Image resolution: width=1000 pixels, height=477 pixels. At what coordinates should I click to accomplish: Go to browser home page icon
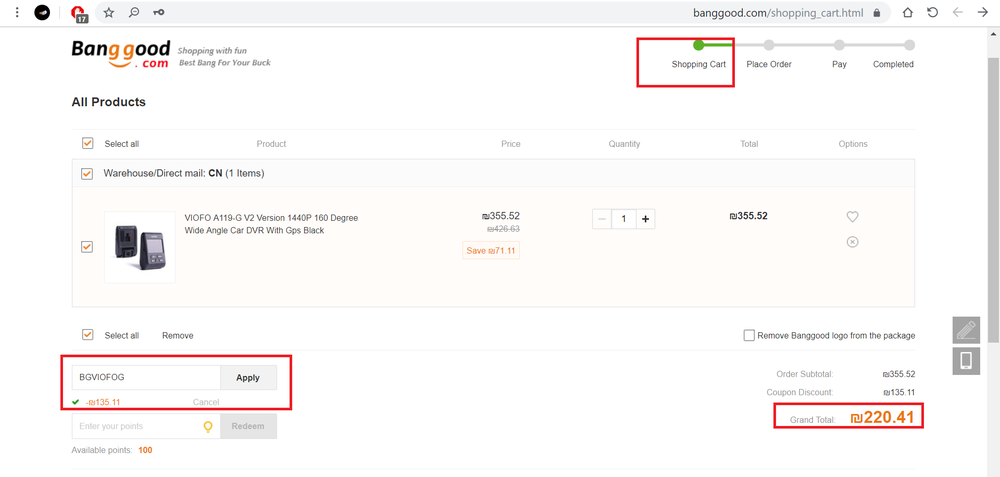click(908, 12)
